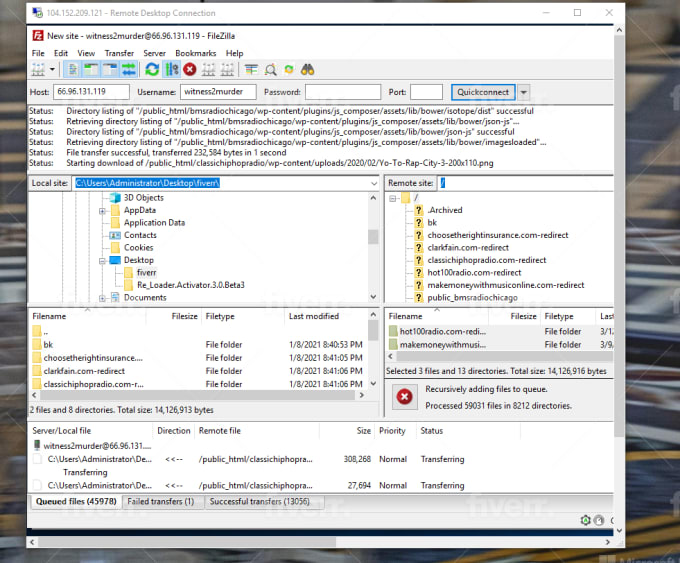Viewport: 680px width, 563px height.
Task: Refresh the file and folder lists
Action: point(152,69)
